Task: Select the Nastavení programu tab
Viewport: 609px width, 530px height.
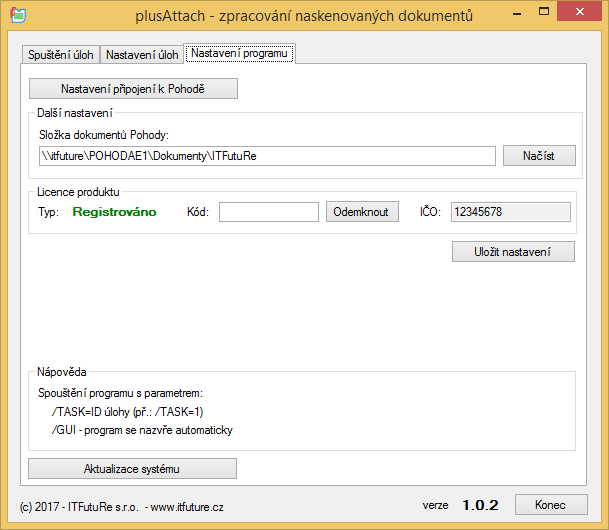Action: pyautogui.click(x=239, y=53)
